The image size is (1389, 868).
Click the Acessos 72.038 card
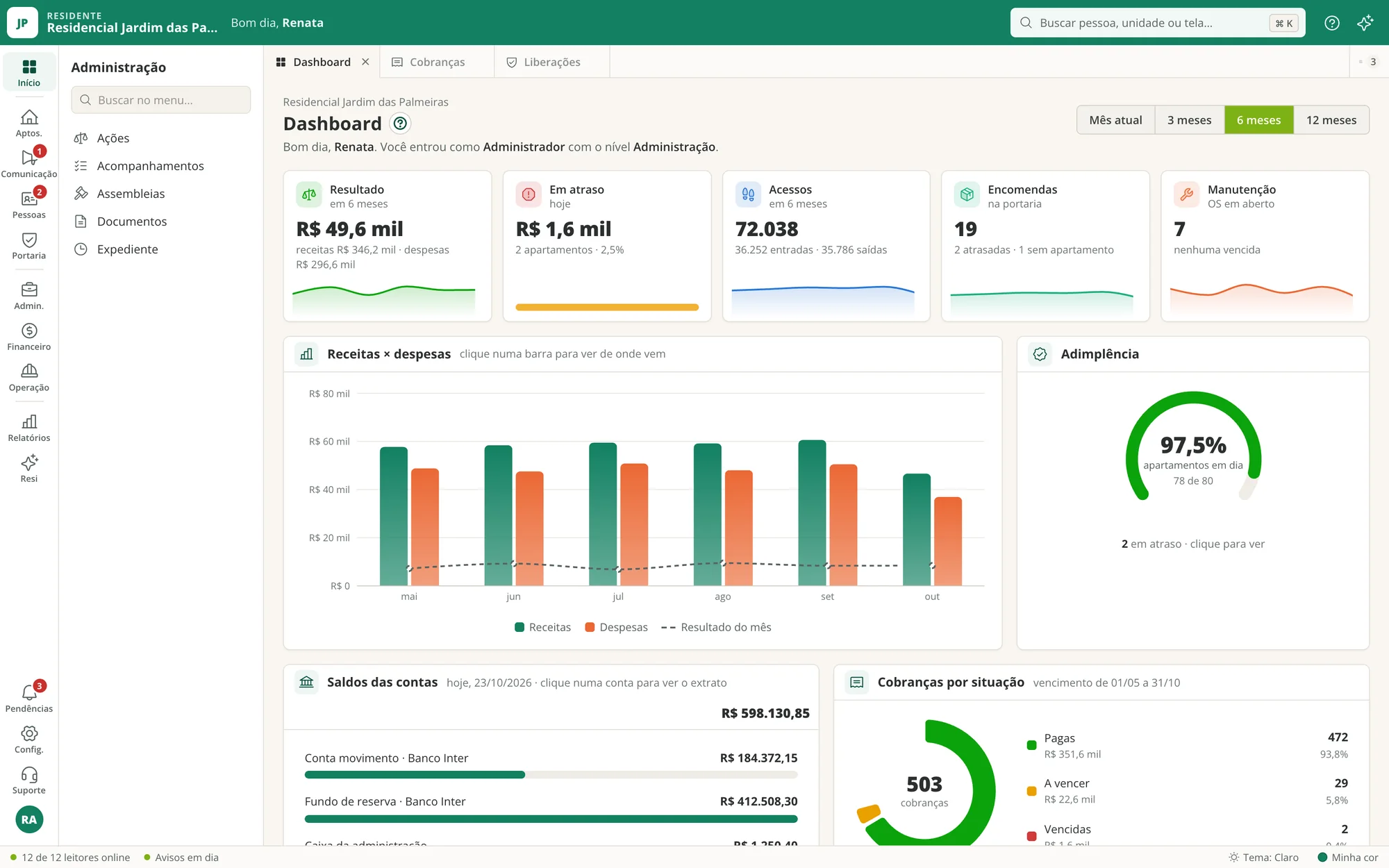coord(826,246)
